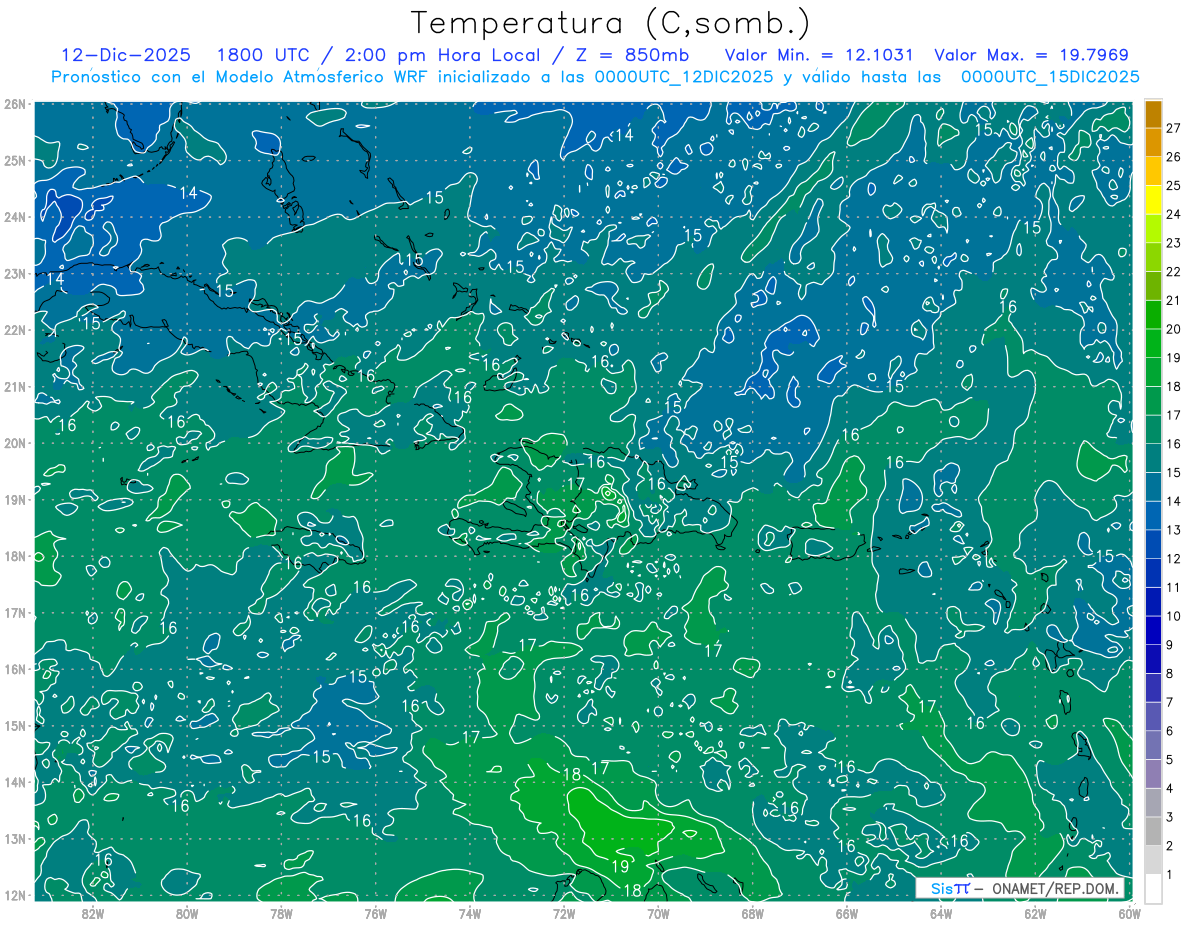Click the longitude axis label 78W

281,913
